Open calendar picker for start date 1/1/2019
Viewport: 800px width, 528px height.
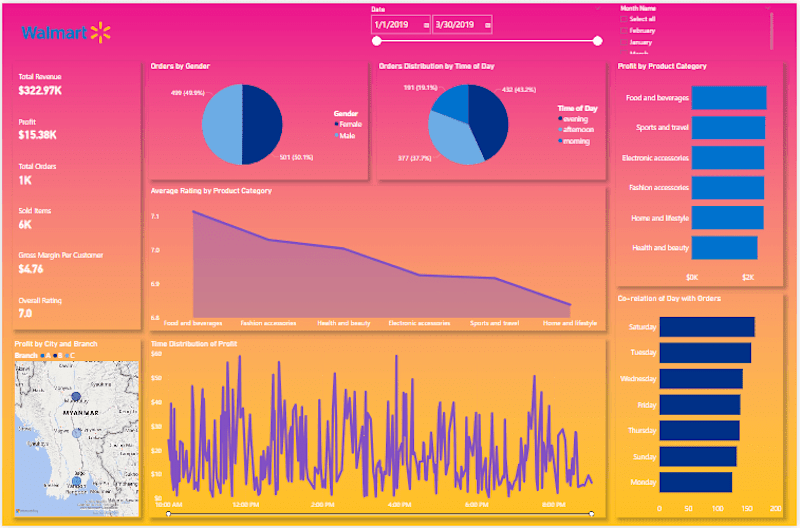pyautogui.click(x=427, y=25)
